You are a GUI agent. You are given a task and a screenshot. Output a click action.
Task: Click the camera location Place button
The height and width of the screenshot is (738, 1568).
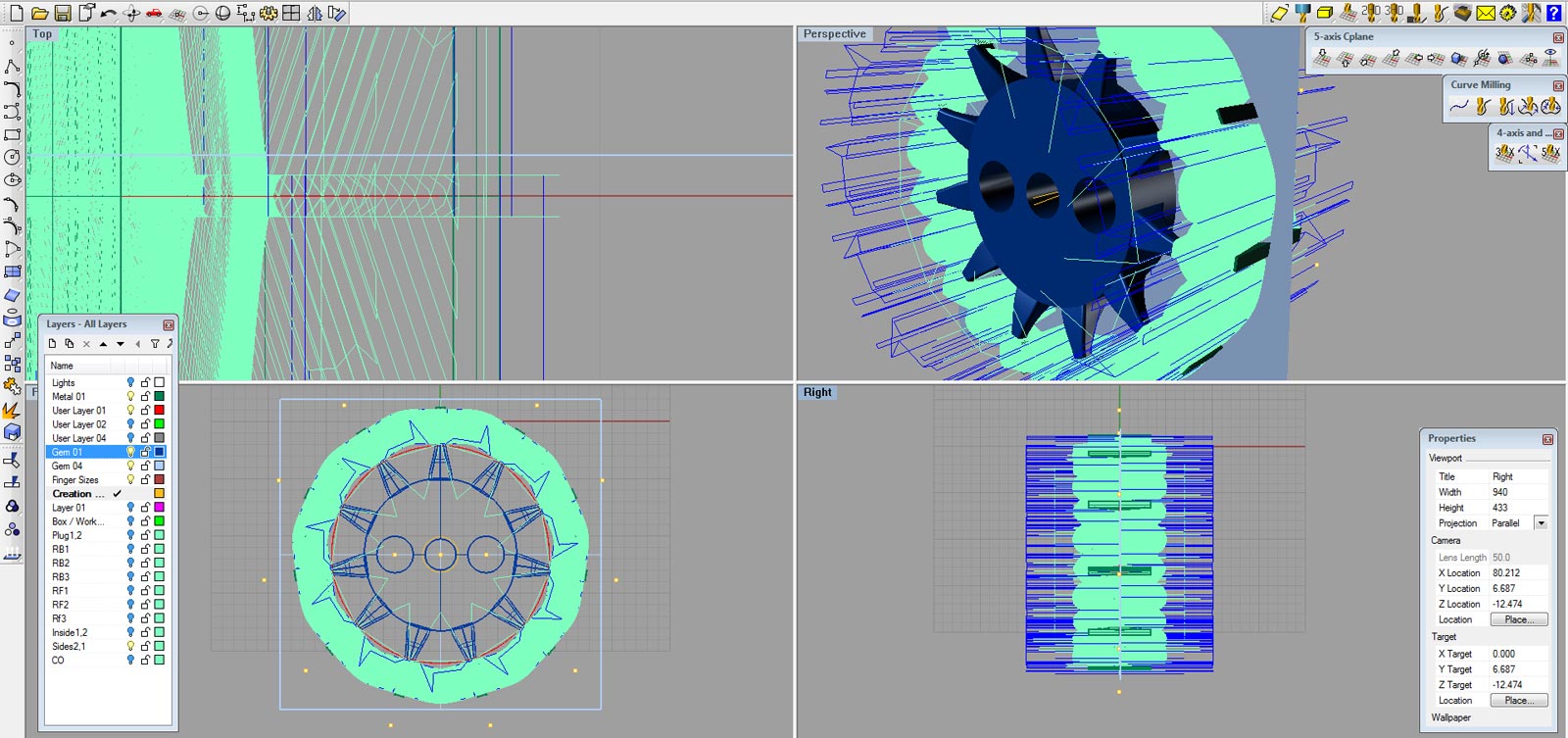point(1518,619)
